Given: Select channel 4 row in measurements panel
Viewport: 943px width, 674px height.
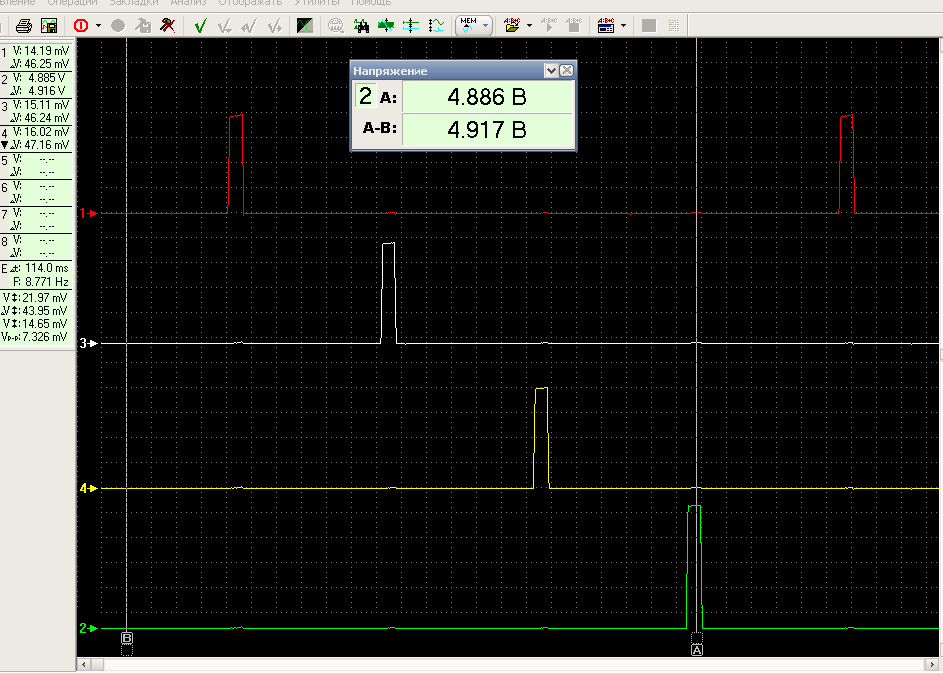Looking at the screenshot, I should pyautogui.click(x=37, y=138).
